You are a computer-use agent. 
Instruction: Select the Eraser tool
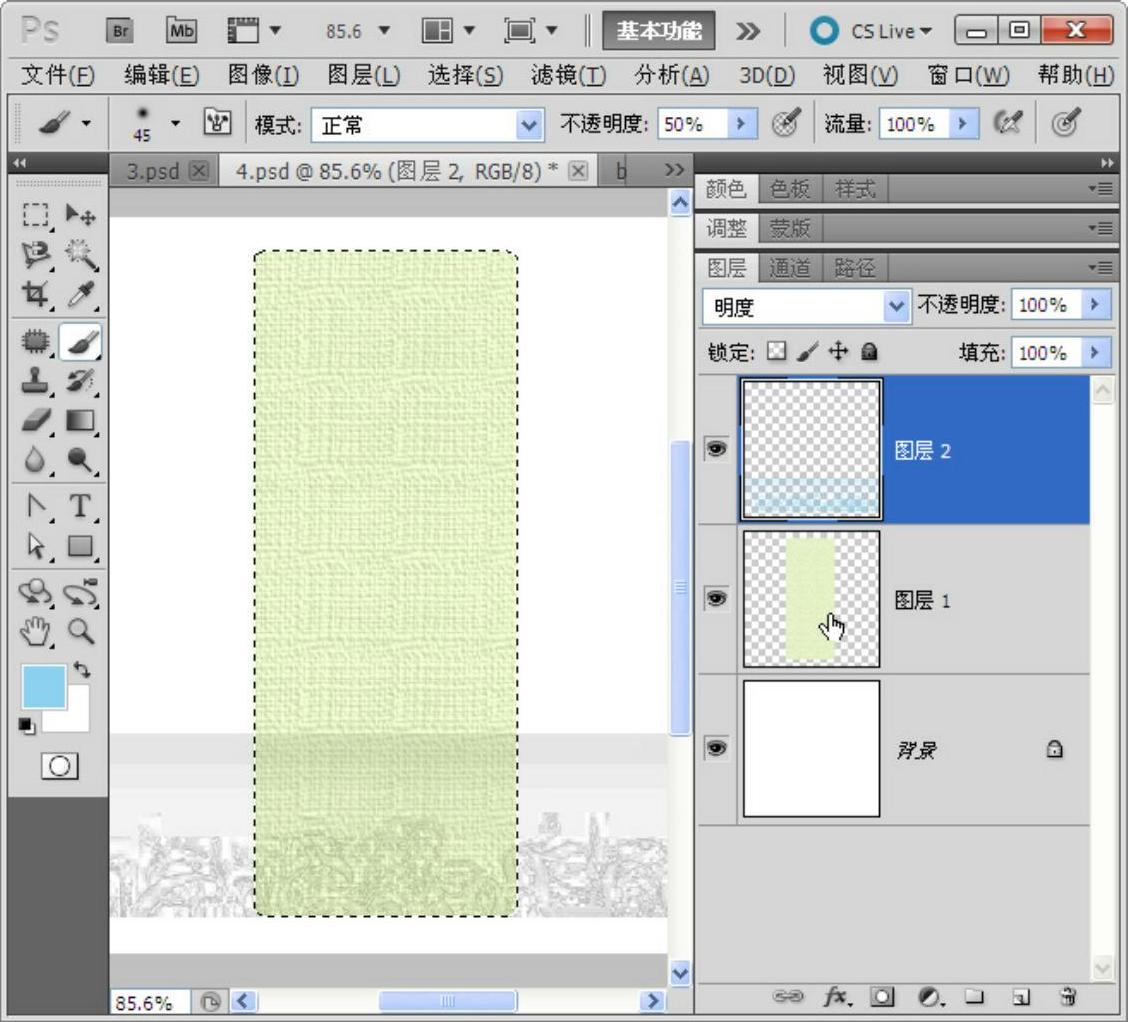pyautogui.click(x=36, y=420)
